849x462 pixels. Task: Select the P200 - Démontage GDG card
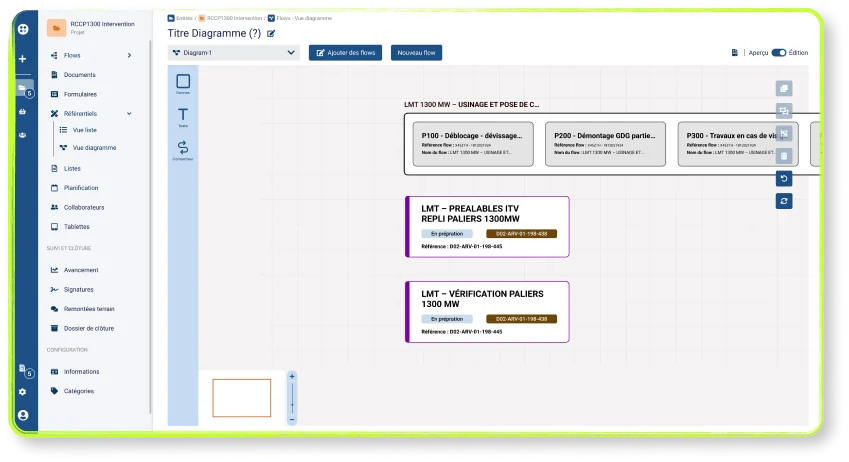(605, 144)
